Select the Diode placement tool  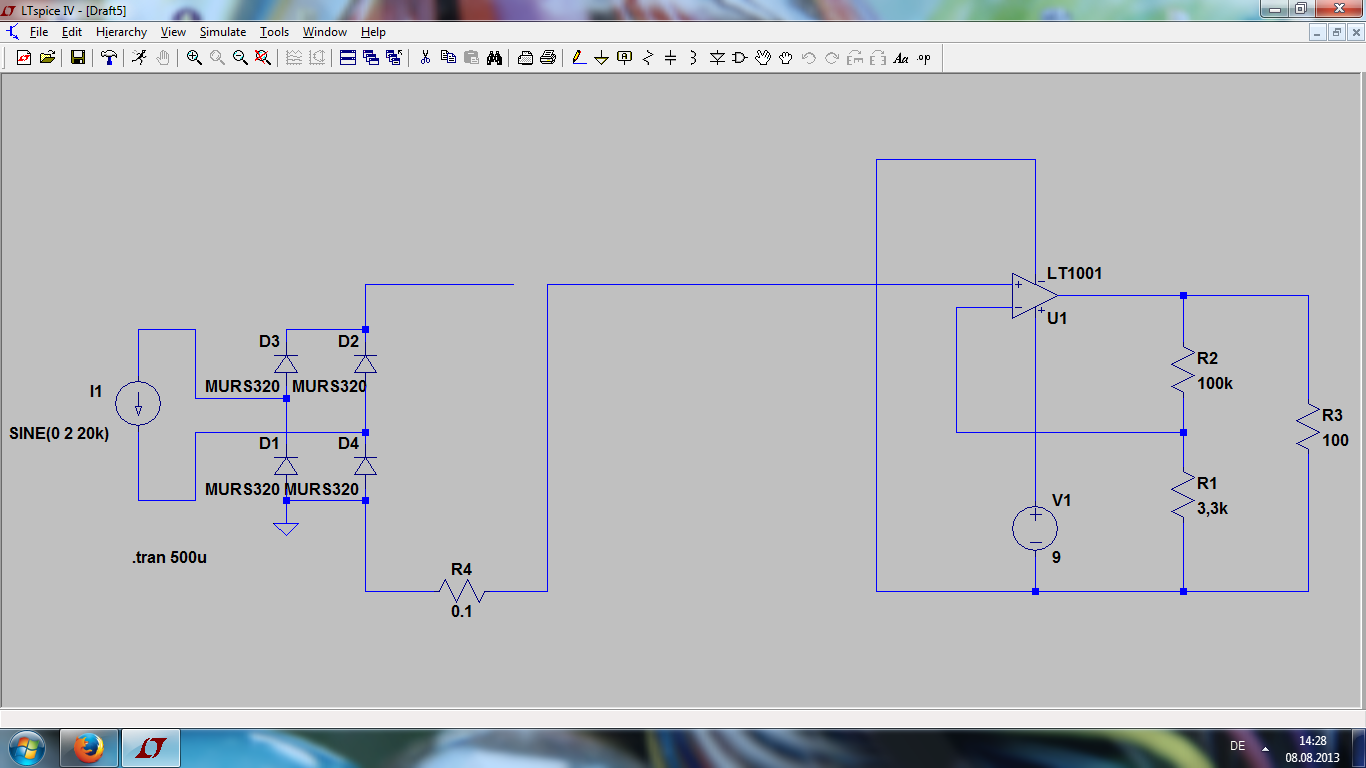[717, 58]
